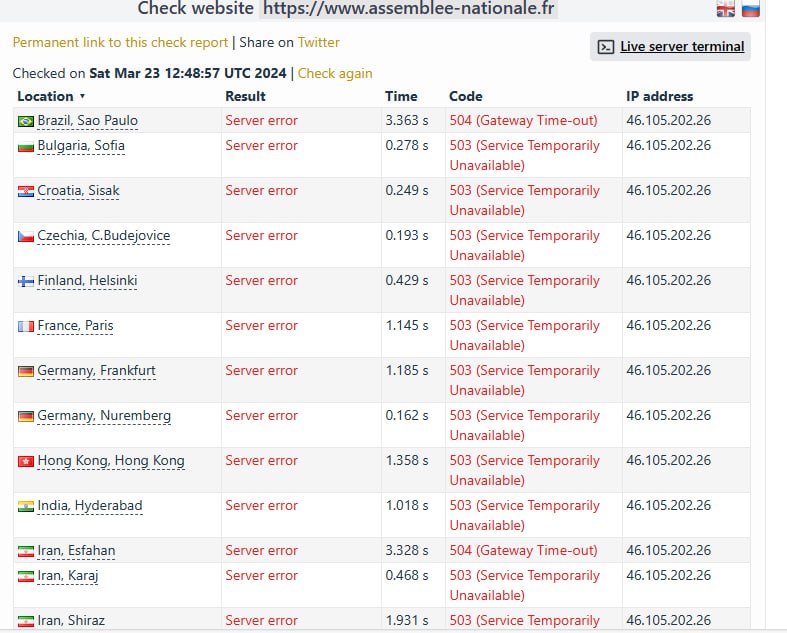Click the Brazil flag icon
Image resolution: width=787 pixels, height=633 pixels.
(26, 121)
